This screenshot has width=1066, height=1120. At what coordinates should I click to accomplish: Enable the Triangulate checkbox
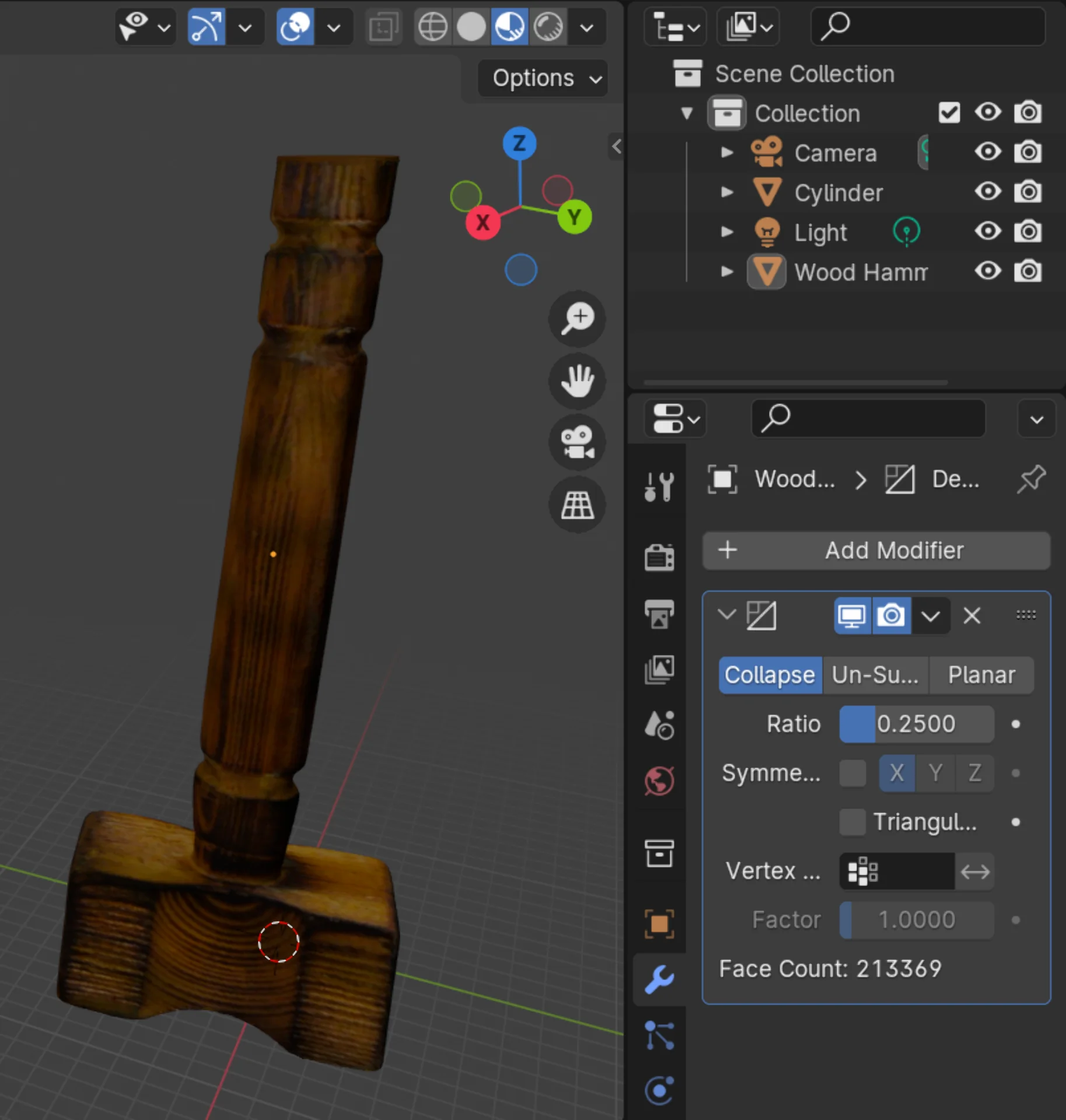tap(852, 822)
